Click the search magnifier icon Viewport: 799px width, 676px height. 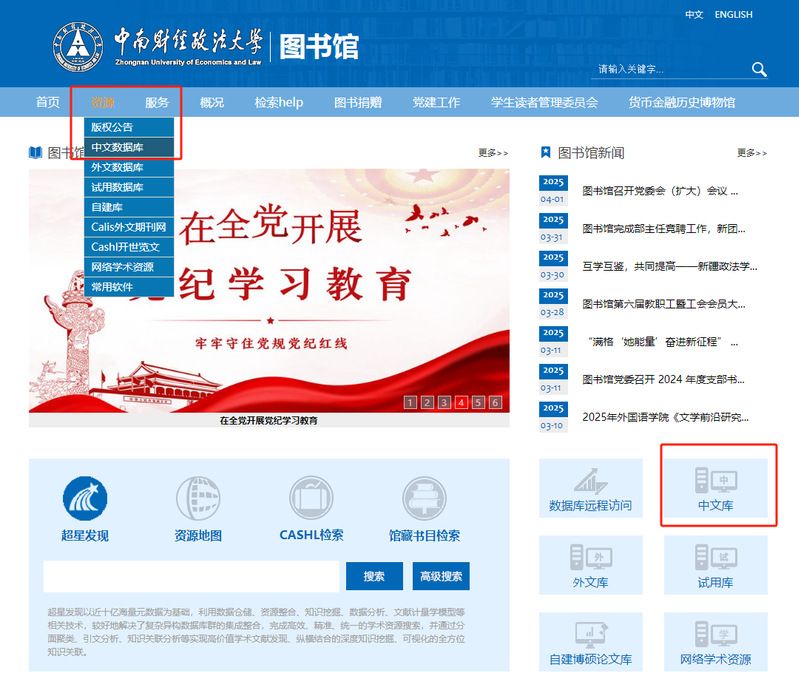[x=759, y=69]
